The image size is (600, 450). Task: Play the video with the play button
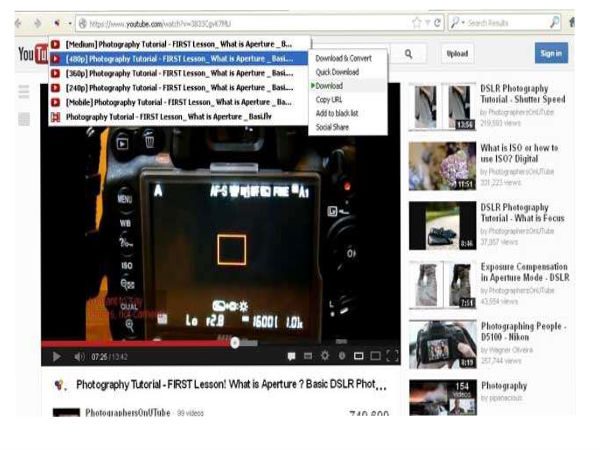57,357
